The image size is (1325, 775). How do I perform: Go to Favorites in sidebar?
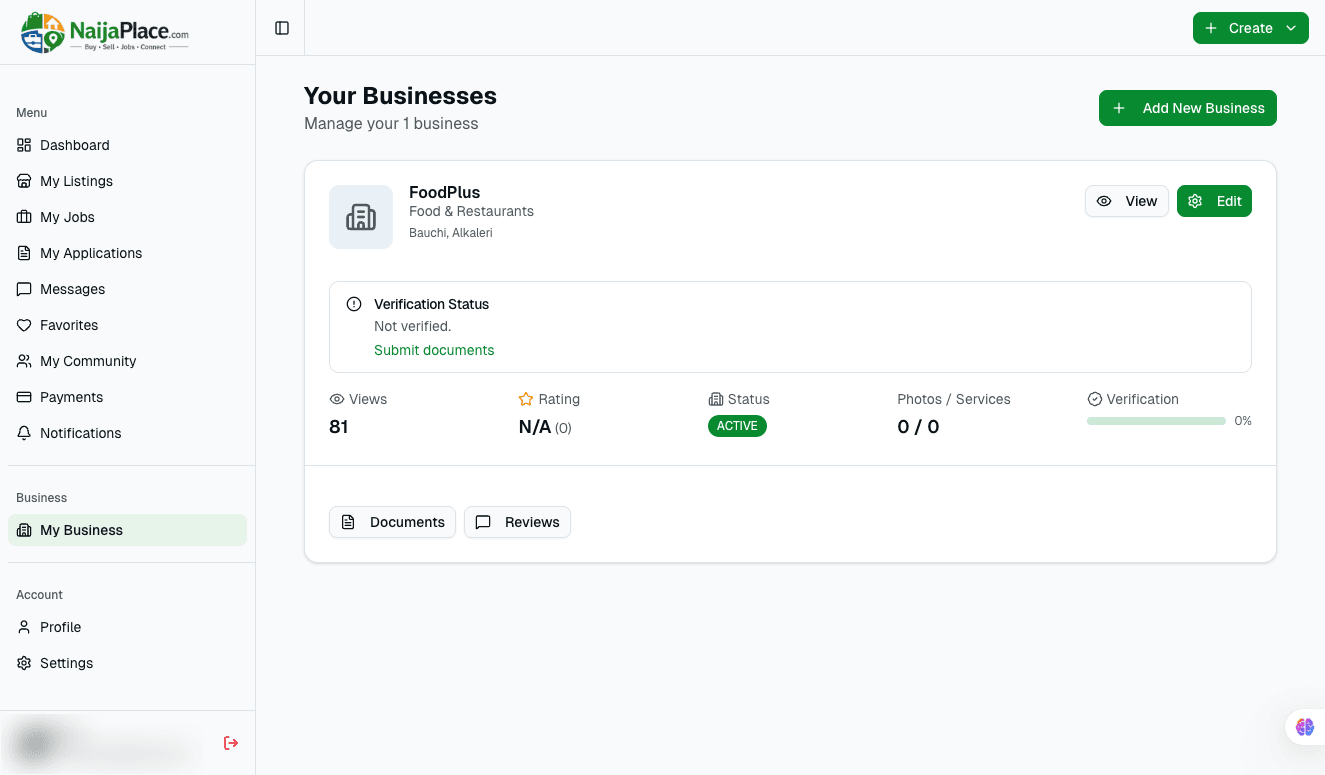(69, 325)
